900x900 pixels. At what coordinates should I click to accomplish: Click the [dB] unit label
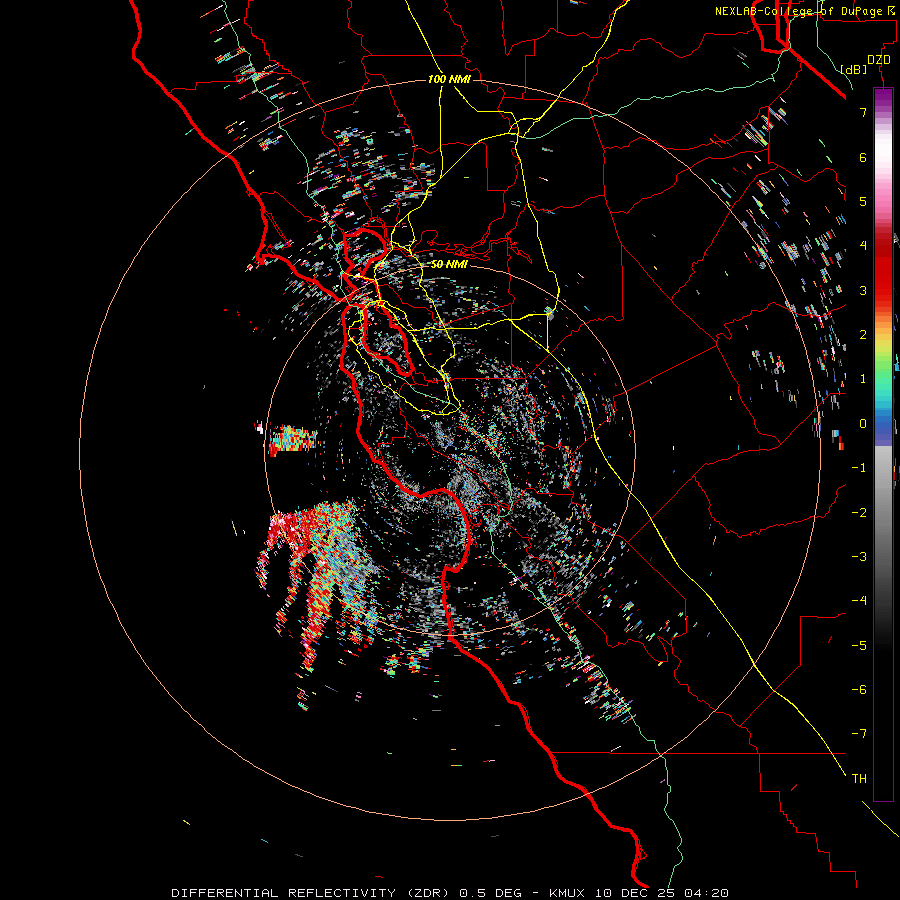point(853,69)
